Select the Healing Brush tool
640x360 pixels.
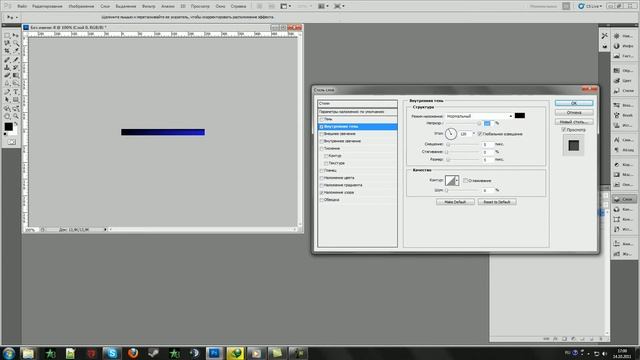[x=7, y=60]
